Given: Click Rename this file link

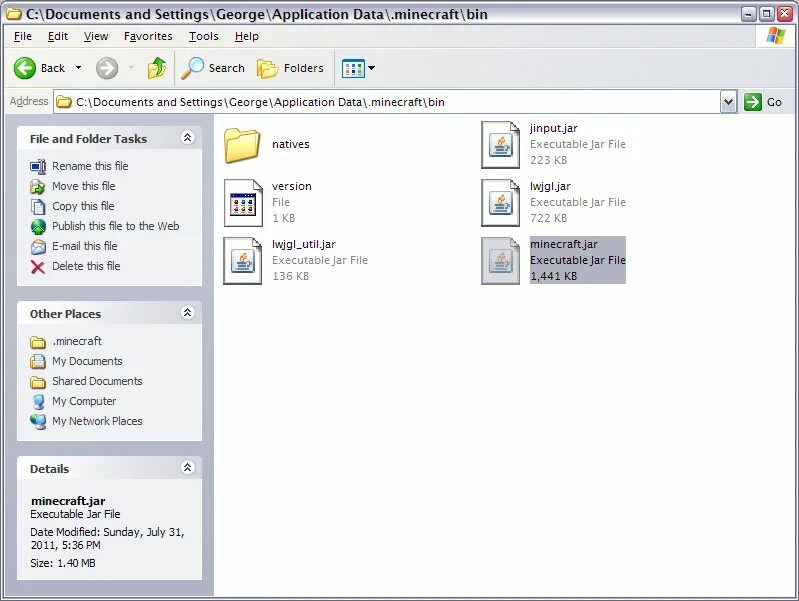Looking at the screenshot, I should point(90,166).
